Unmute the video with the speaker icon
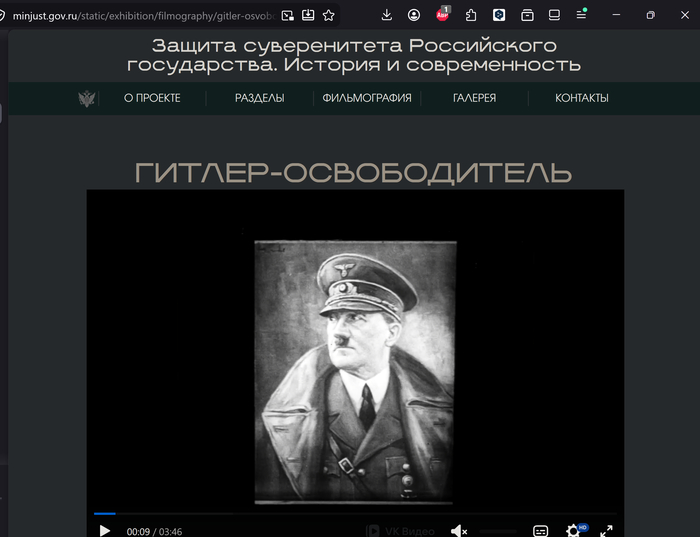The width and height of the screenshot is (700, 537). 458,531
